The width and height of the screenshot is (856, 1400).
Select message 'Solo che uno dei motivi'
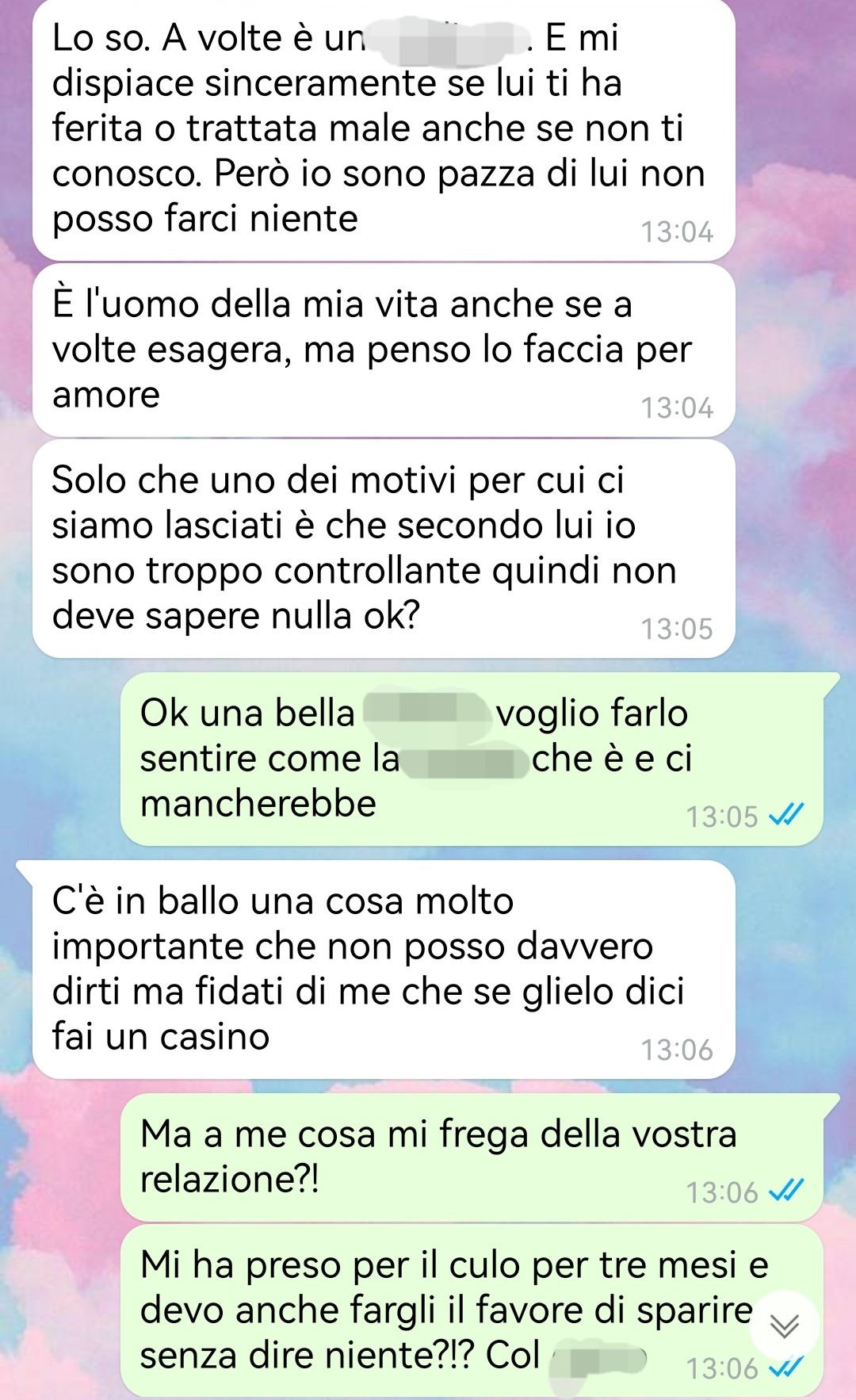[384, 549]
